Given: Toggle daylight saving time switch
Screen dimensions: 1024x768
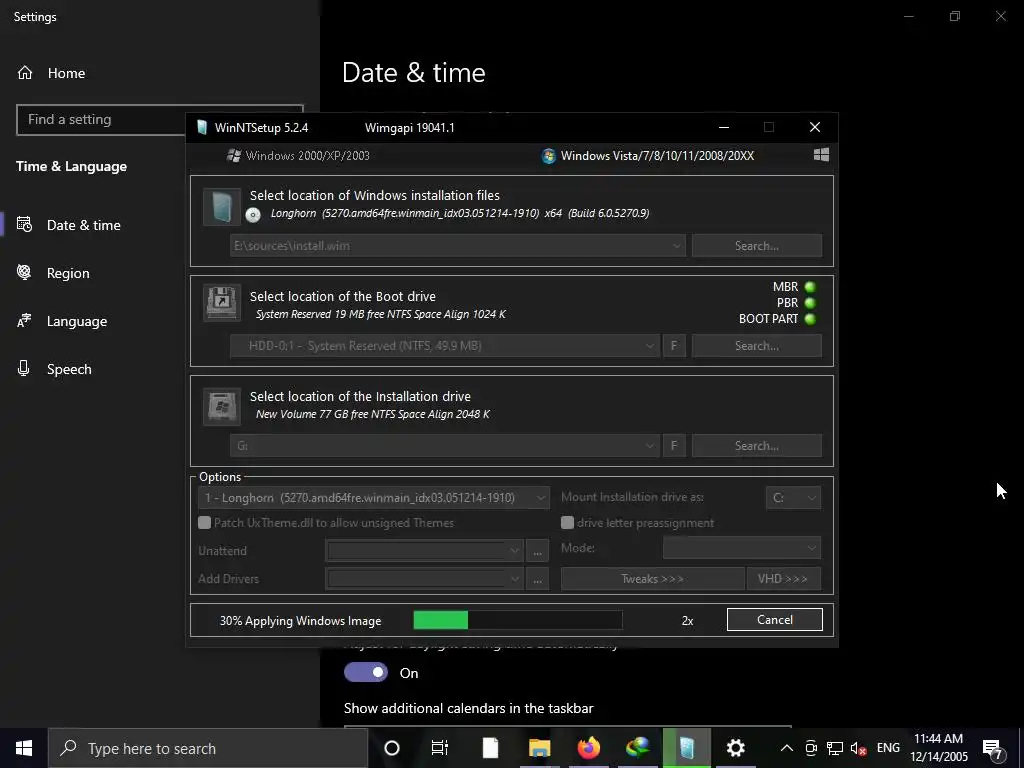Looking at the screenshot, I should pos(366,673).
